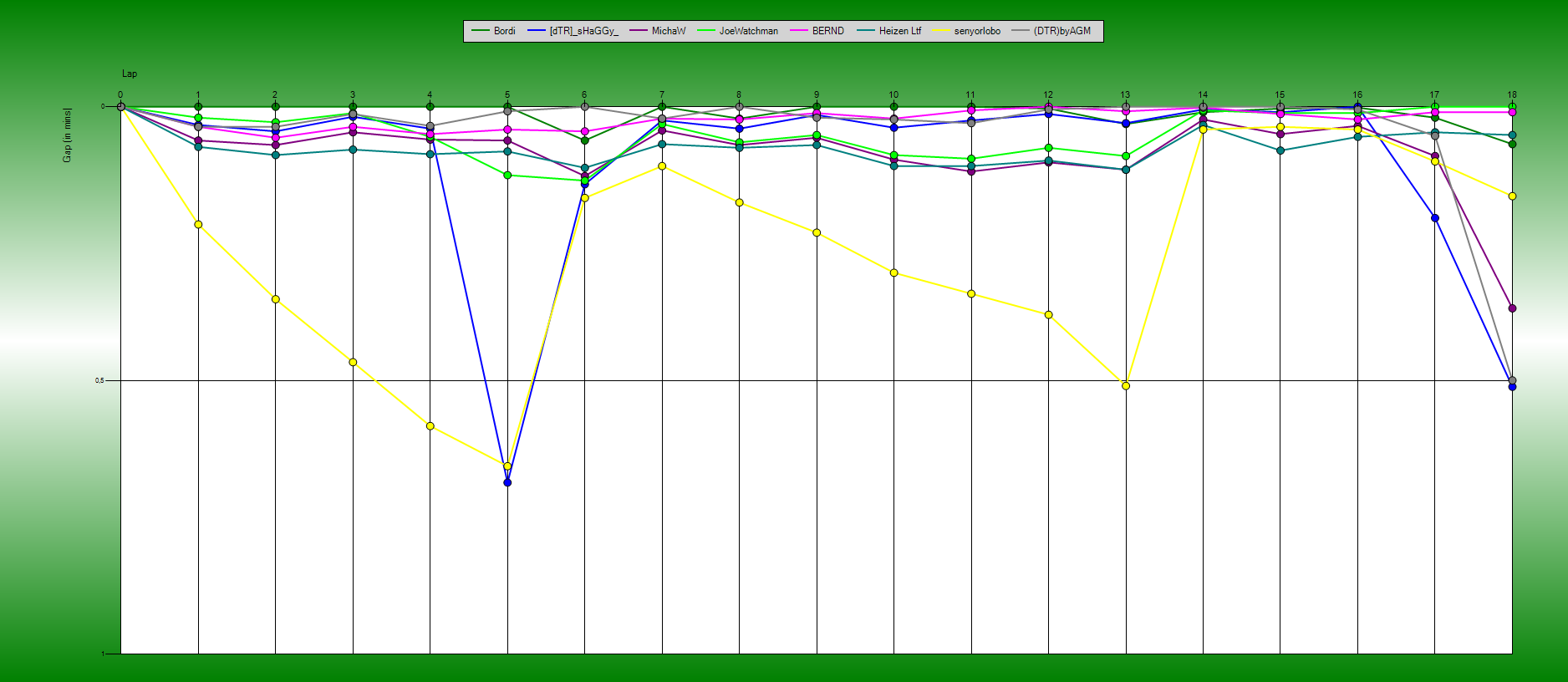The image size is (1568, 682).
Task: Select the lap 17 axis label
Action: [x=1434, y=95]
